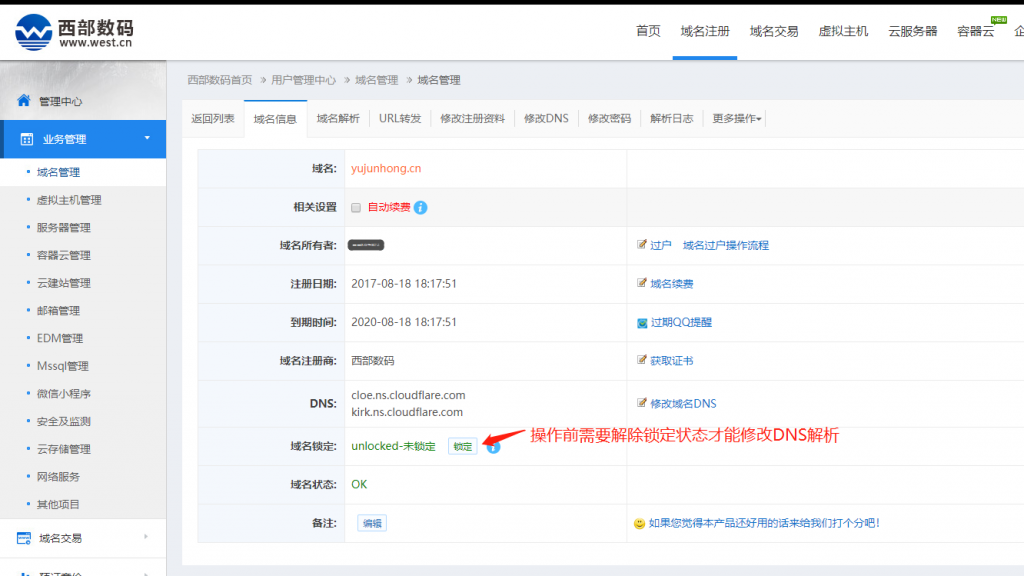Enable the 自动续费 checkbox
The image size is (1024, 576).
(x=356, y=208)
